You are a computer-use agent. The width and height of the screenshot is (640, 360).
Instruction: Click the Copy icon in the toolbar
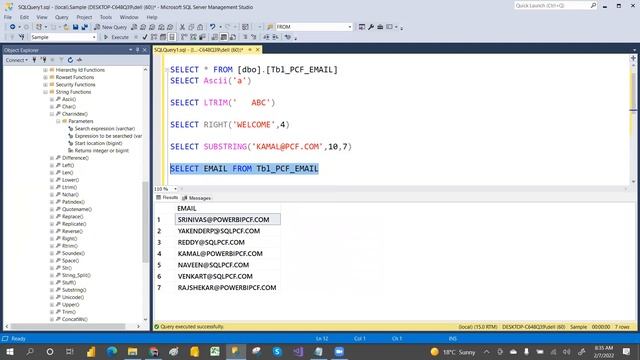click(x=191, y=27)
